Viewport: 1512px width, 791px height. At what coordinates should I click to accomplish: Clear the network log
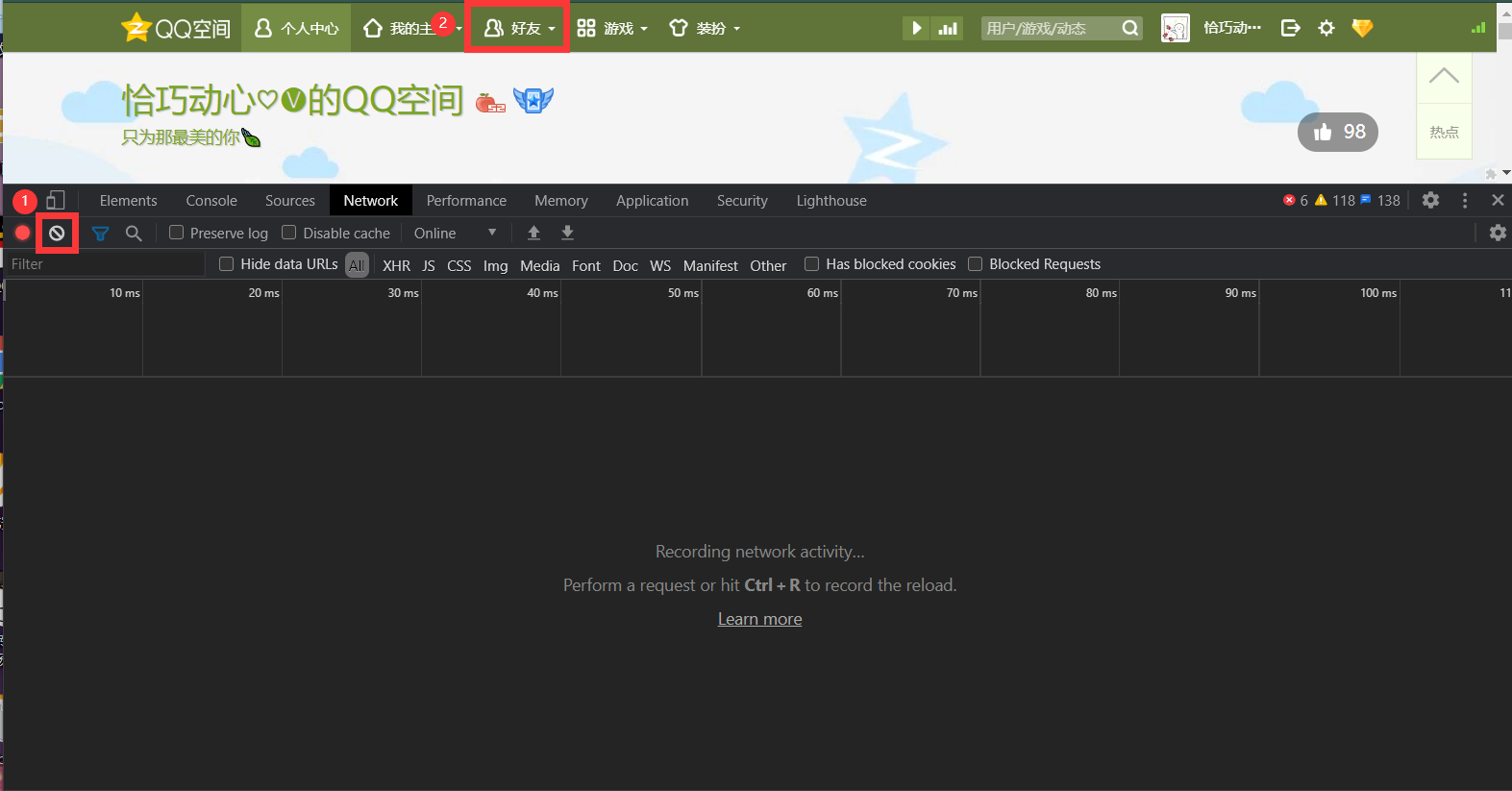click(x=57, y=233)
